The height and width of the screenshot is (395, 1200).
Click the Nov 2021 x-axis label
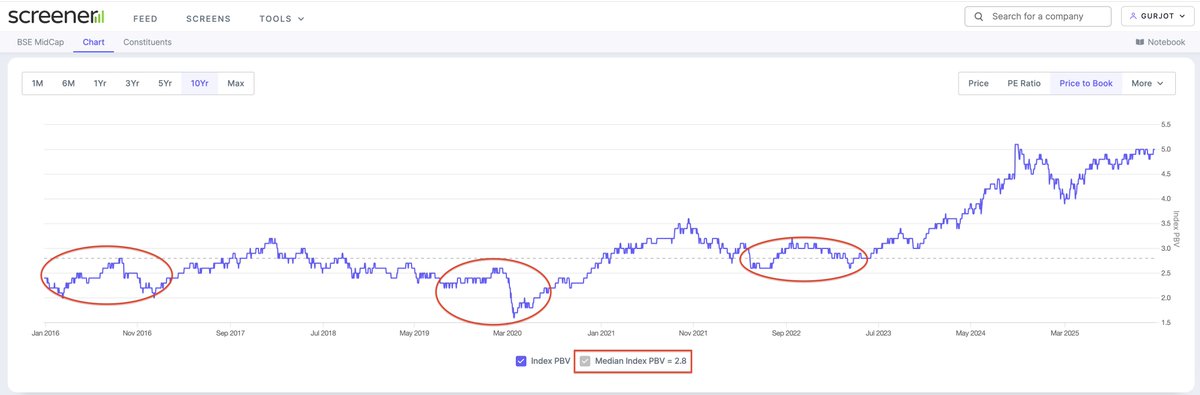[x=693, y=332]
